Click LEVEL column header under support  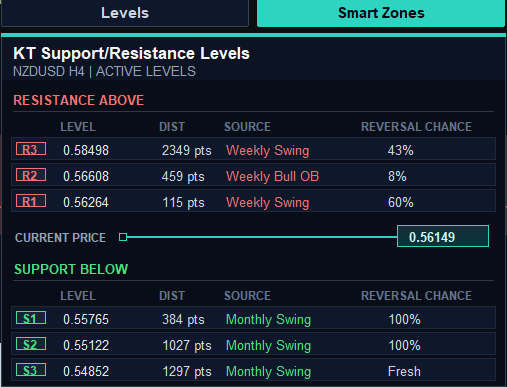pyautogui.click(x=78, y=296)
